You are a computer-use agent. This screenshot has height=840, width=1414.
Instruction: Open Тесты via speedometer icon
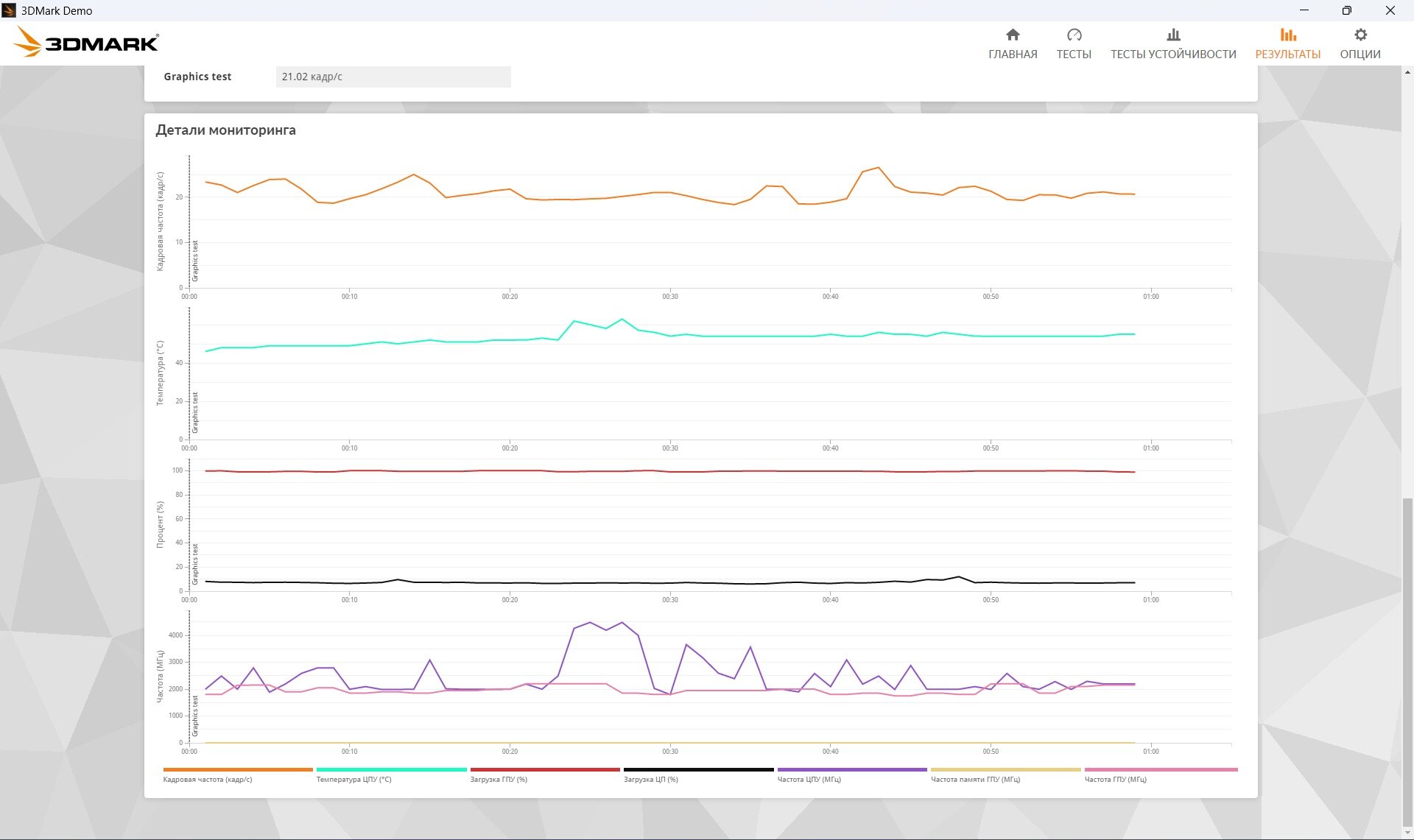pyautogui.click(x=1074, y=35)
